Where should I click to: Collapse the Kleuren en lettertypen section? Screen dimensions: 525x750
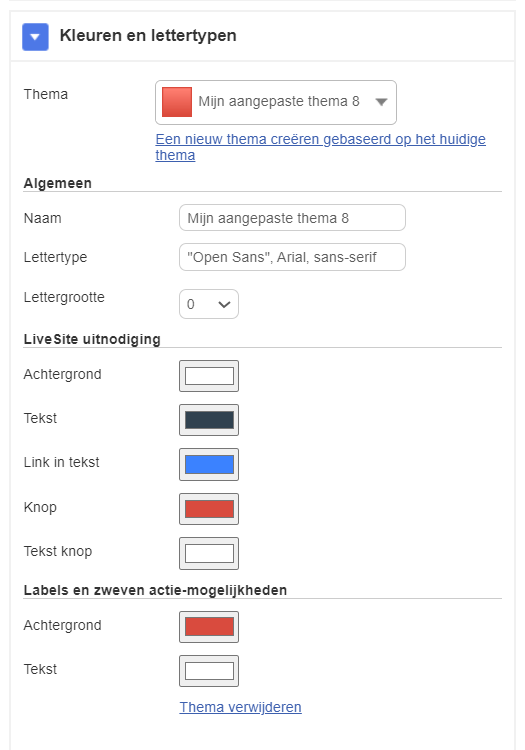tap(35, 37)
